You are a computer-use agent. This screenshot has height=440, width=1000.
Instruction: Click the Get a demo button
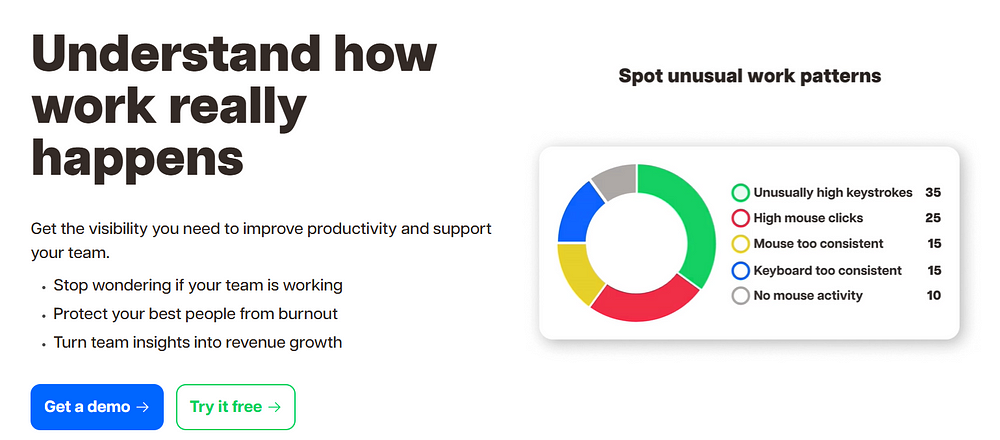pos(97,407)
